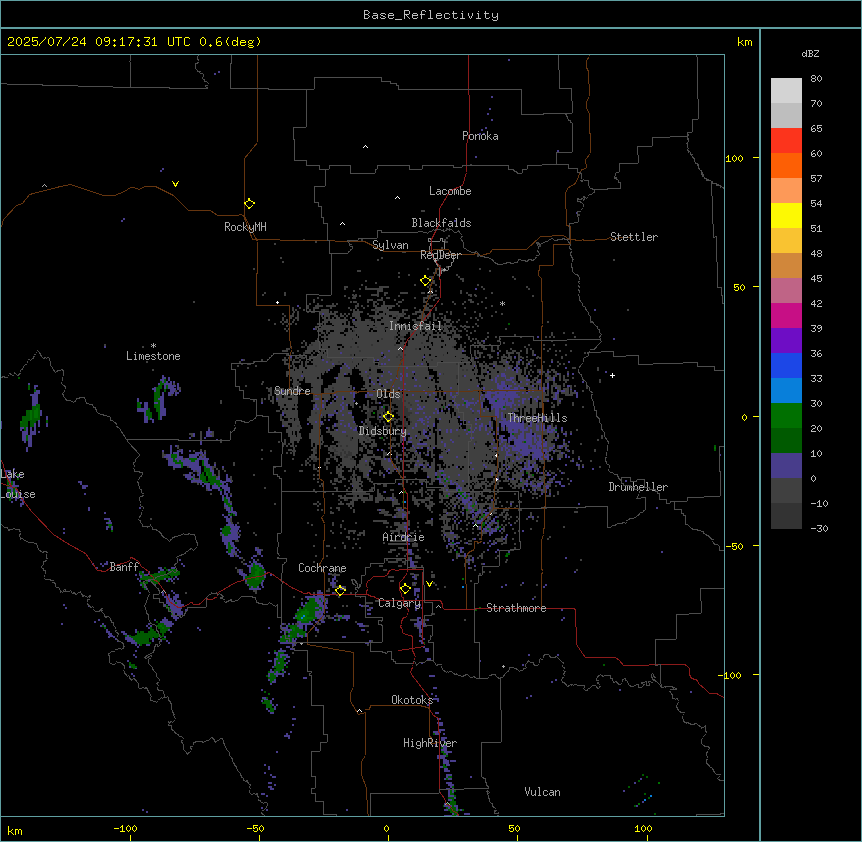Image resolution: width=862 pixels, height=842 pixels.
Task: Click the yellow diamond marker above Calgary label
Action: click(405, 589)
